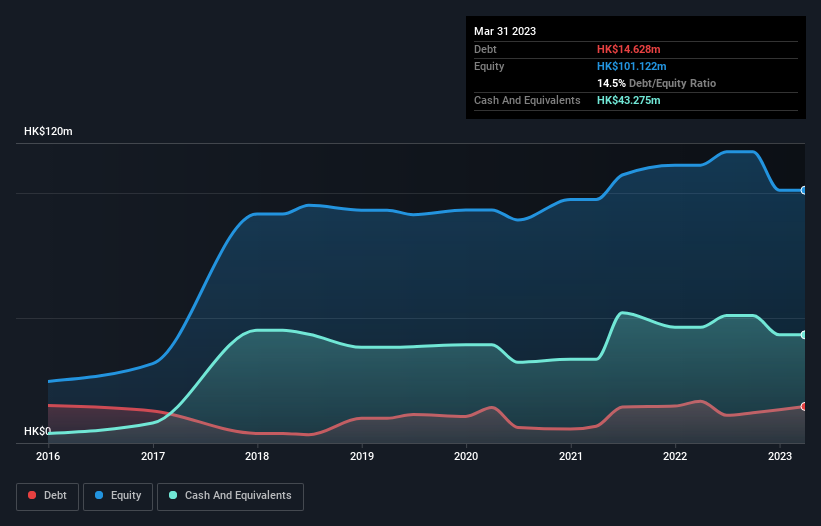Click the blue Equity legend dot
The width and height of the screenshot is (821, 526).
point(99,495)
